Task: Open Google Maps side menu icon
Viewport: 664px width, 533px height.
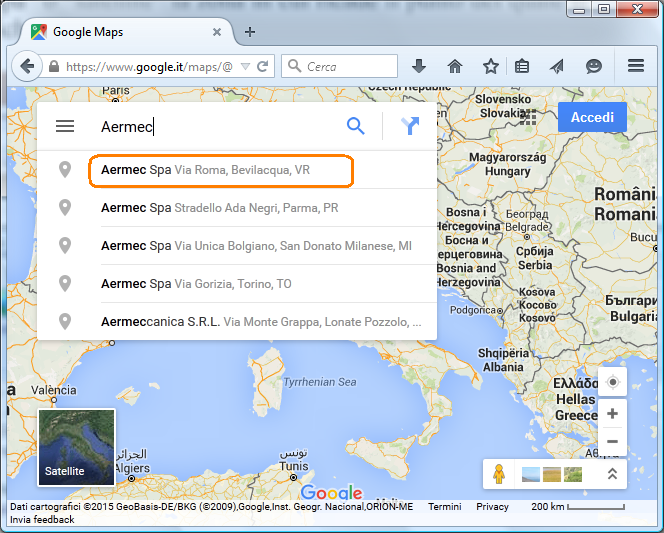Action: 65,126
